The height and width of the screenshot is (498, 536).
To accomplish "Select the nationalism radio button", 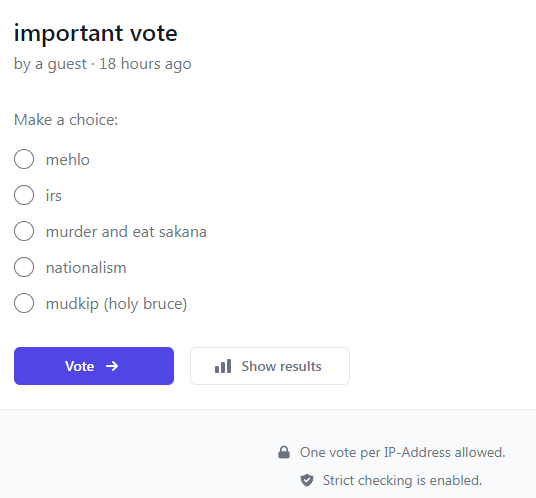I will (x=24, y=267).
